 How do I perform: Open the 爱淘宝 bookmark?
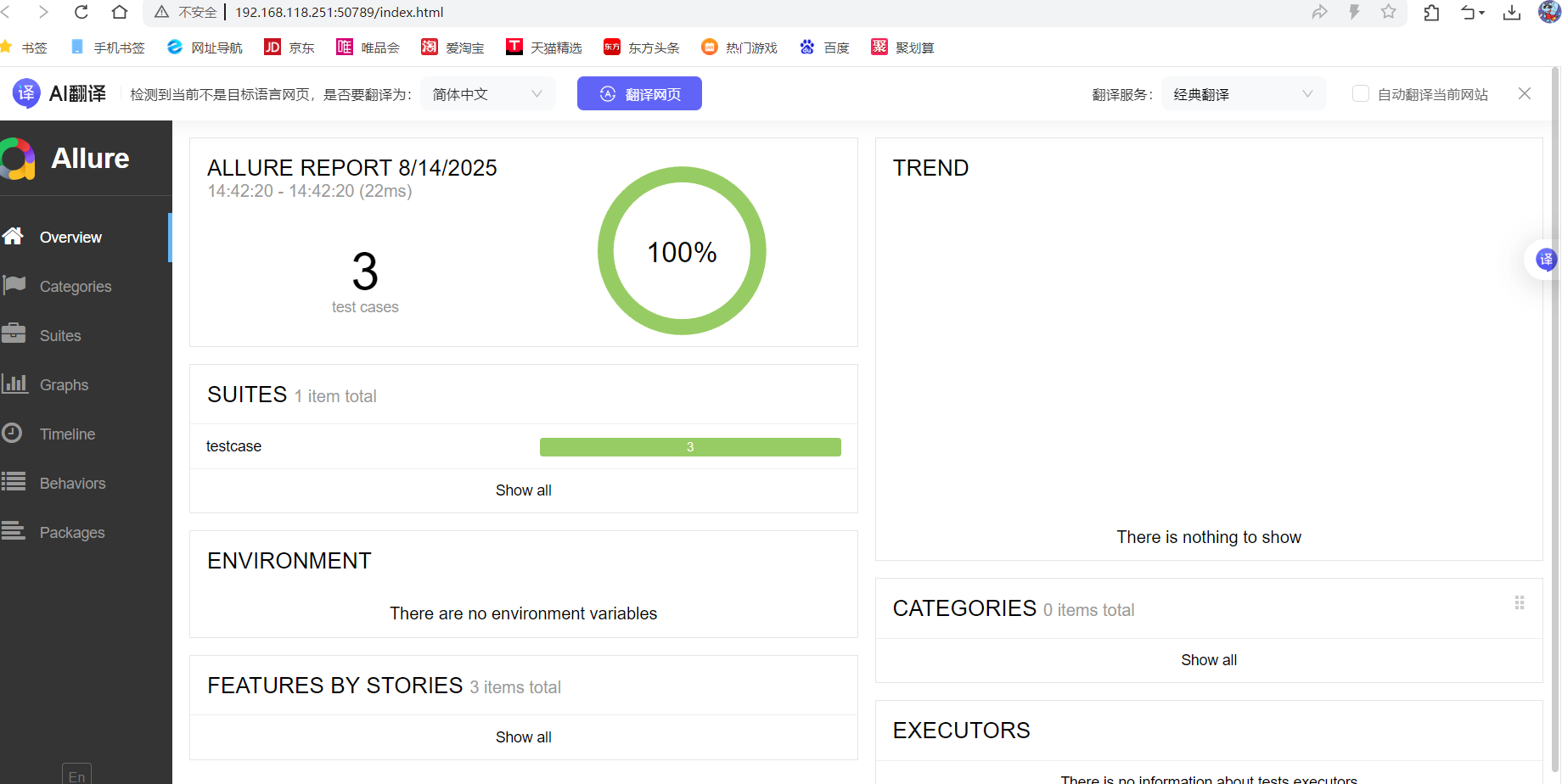452,48
